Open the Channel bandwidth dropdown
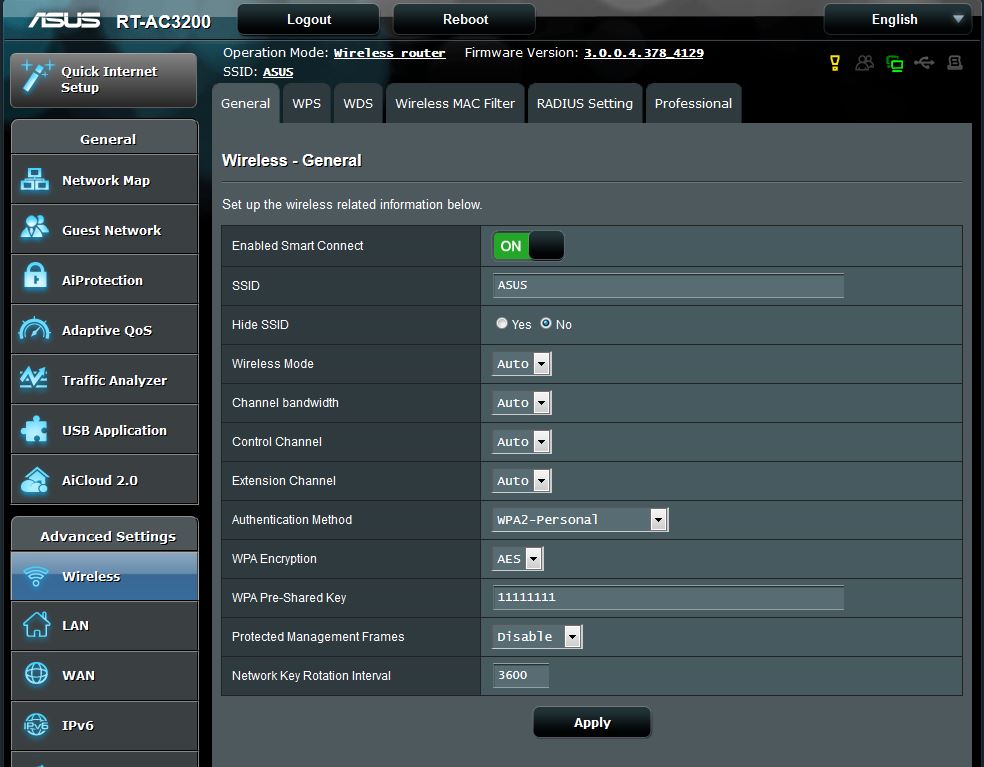This screenshot has width=984, height=767. coord(521,402)
